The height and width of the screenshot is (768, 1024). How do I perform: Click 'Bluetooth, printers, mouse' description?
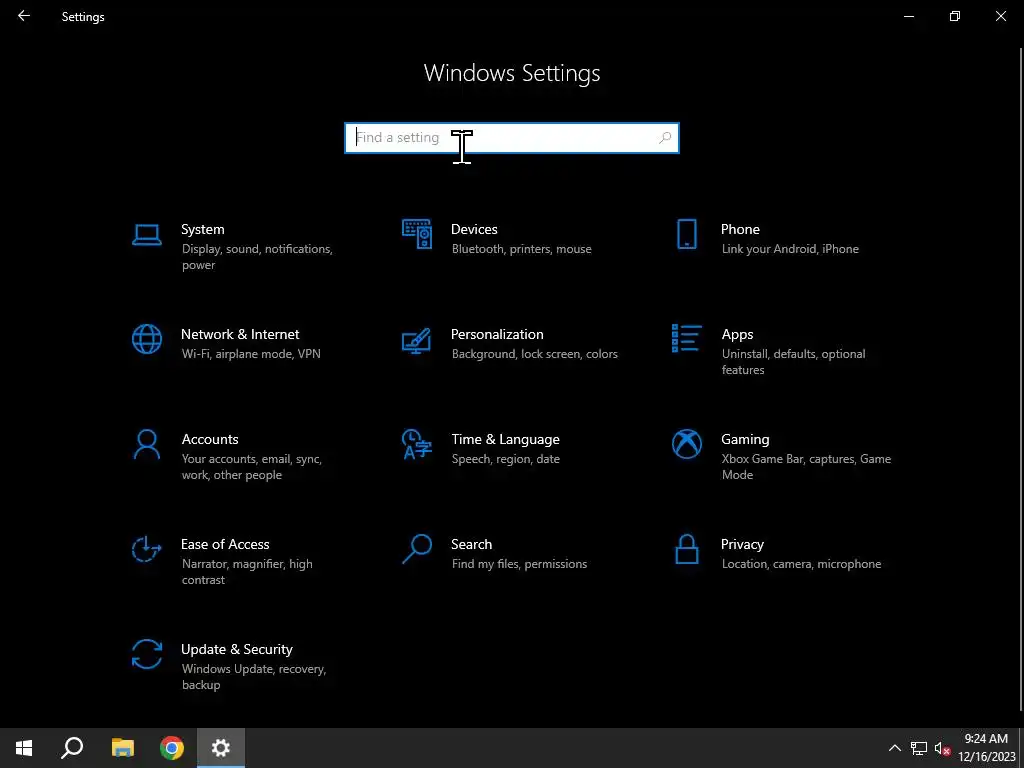tap(521, 249)
